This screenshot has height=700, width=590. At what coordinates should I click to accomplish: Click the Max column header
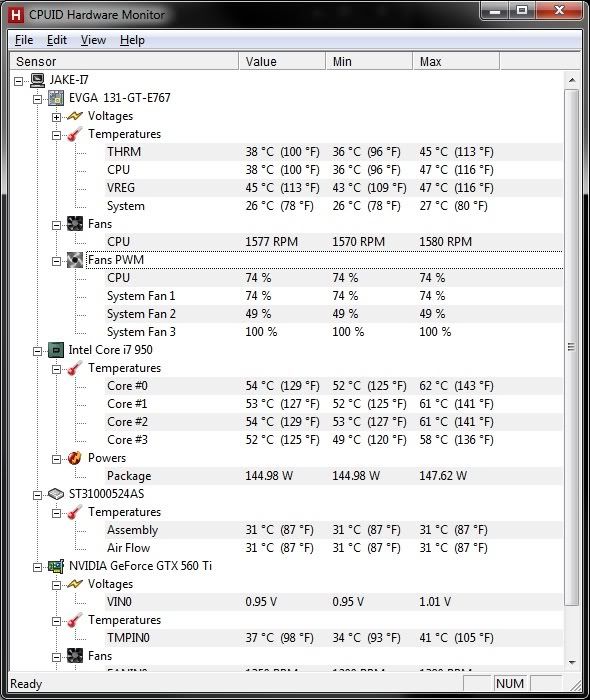[456, 61]
